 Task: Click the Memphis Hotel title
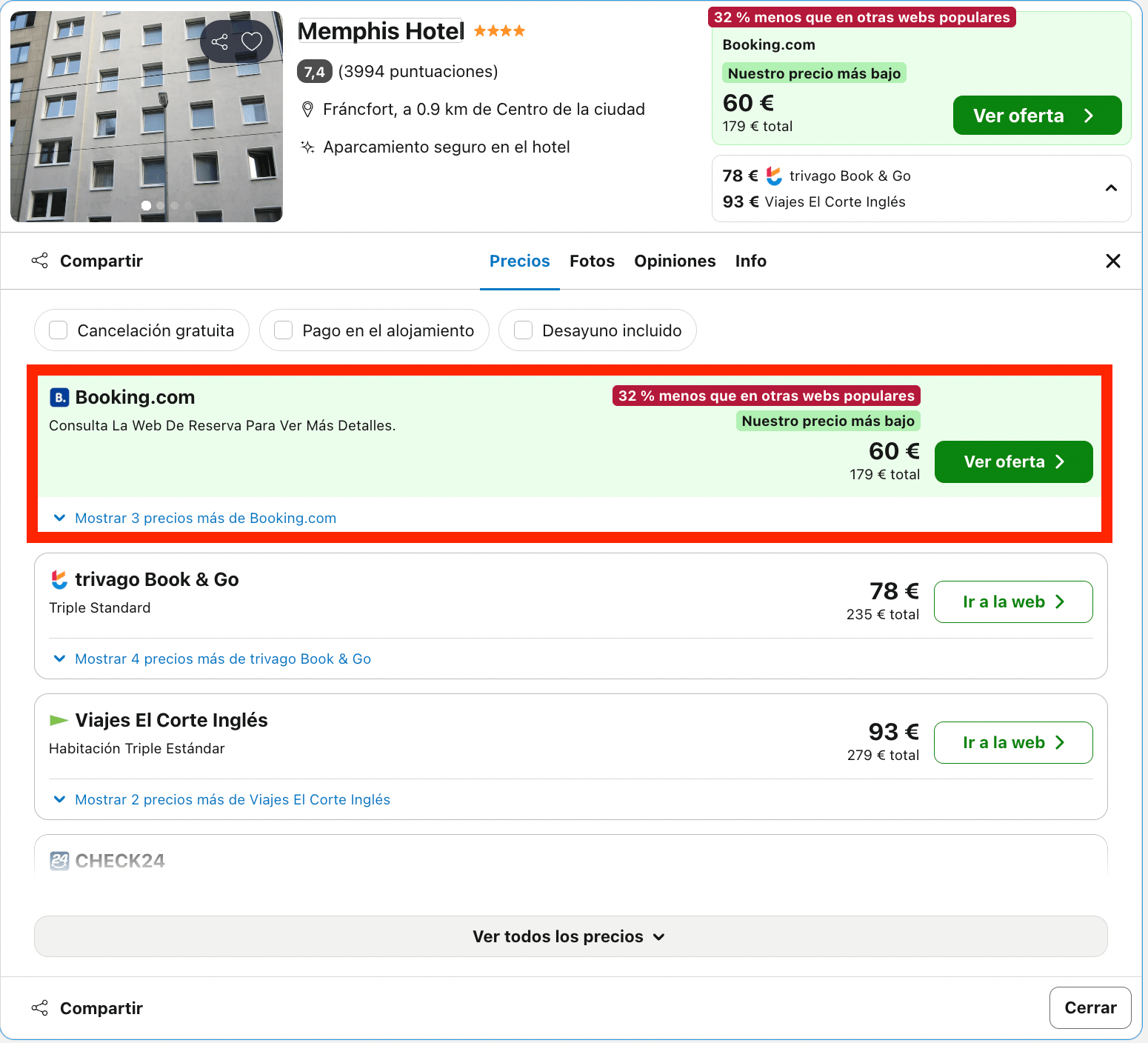[381, 31]
